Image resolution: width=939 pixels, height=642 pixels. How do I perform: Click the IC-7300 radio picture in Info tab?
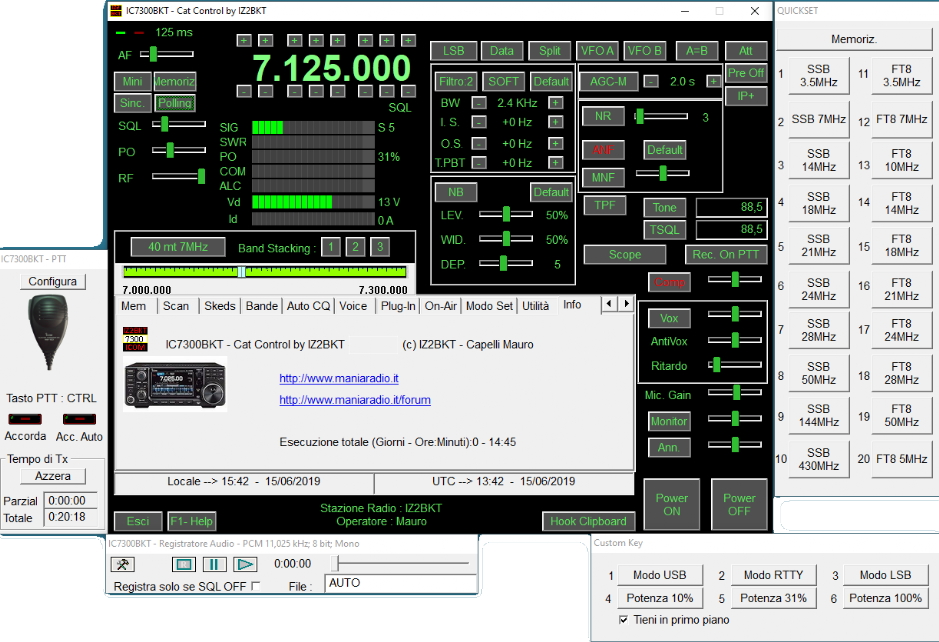click(x=175, y=384)
